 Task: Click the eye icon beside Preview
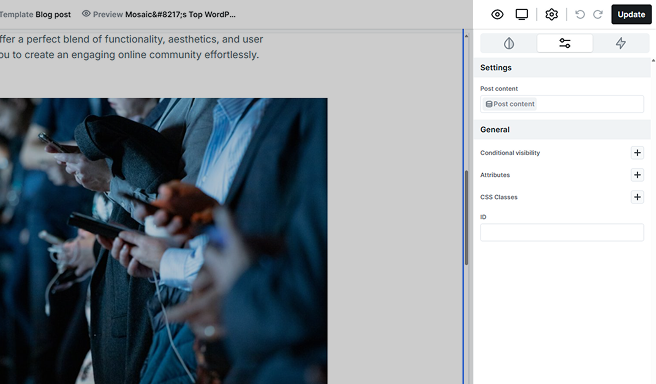[x=86, y=14]
